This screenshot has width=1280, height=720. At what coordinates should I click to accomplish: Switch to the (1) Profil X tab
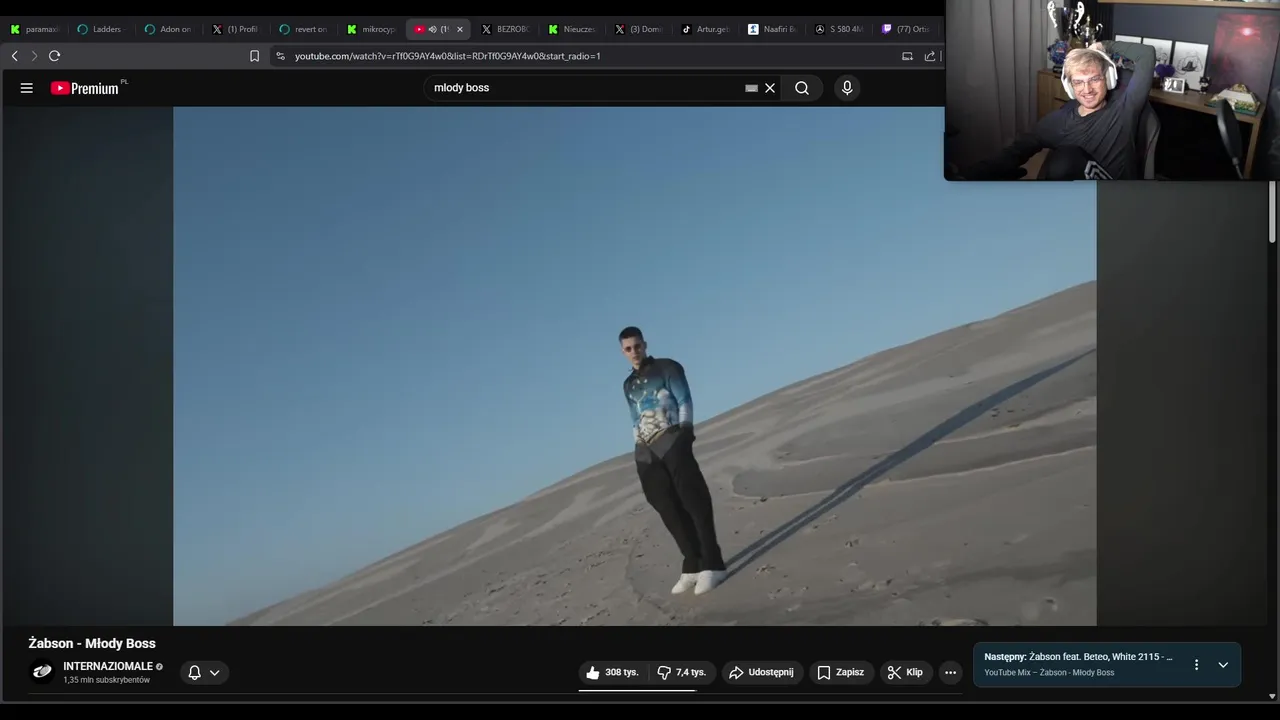(235, 29)
